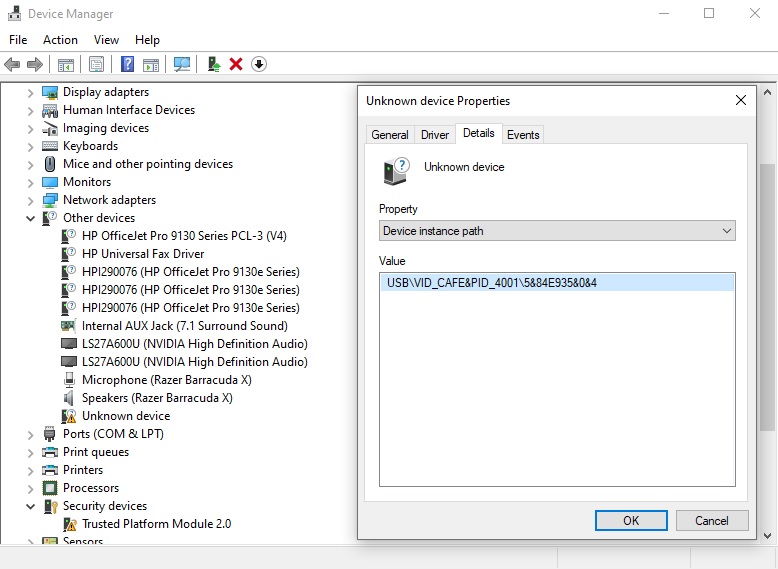Click the Action Pane toolbar icon
Viewport: 778px width, 569px height.
click(151, 64)
